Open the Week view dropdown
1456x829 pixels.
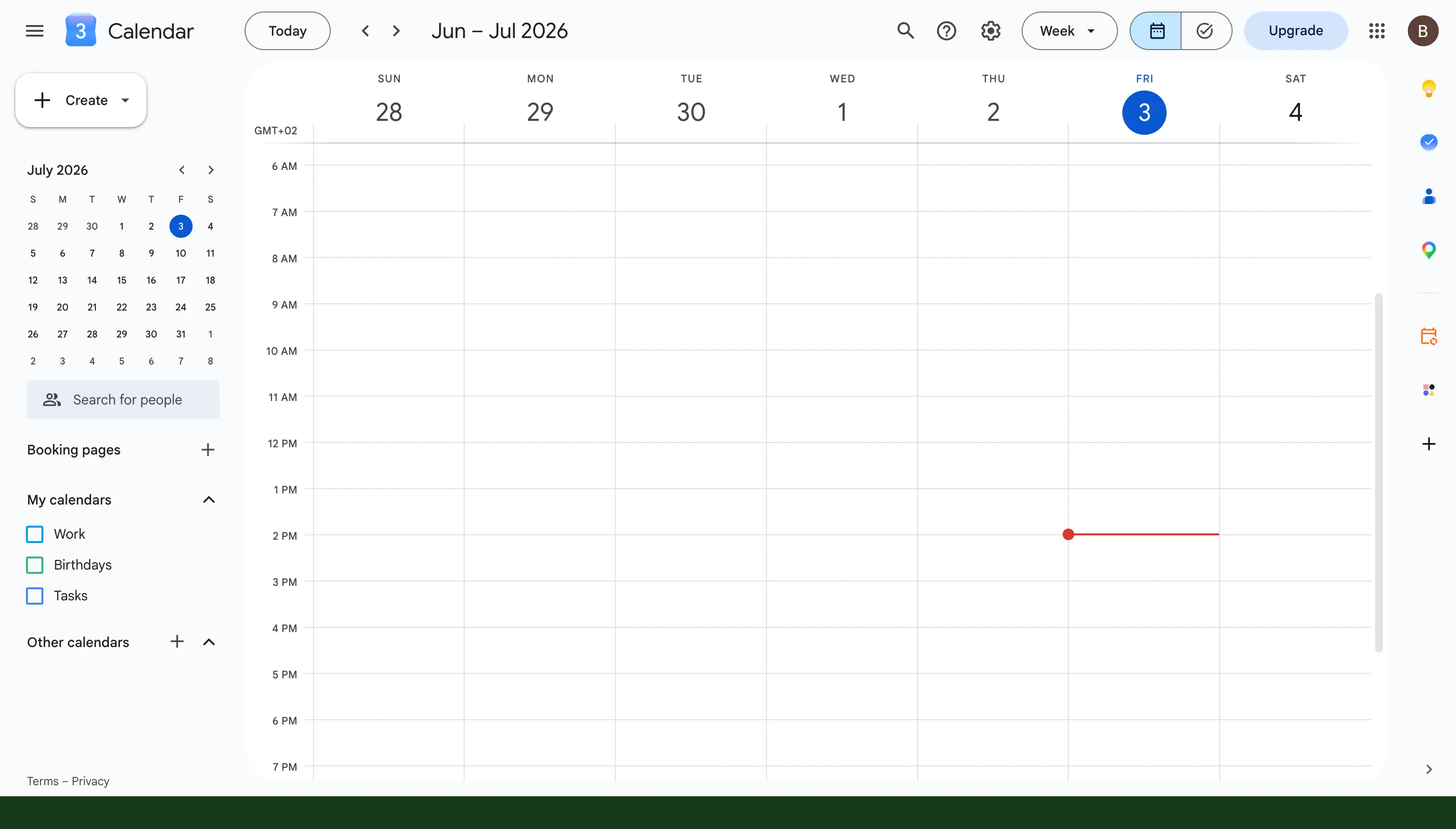click(x=1069, y=31)
